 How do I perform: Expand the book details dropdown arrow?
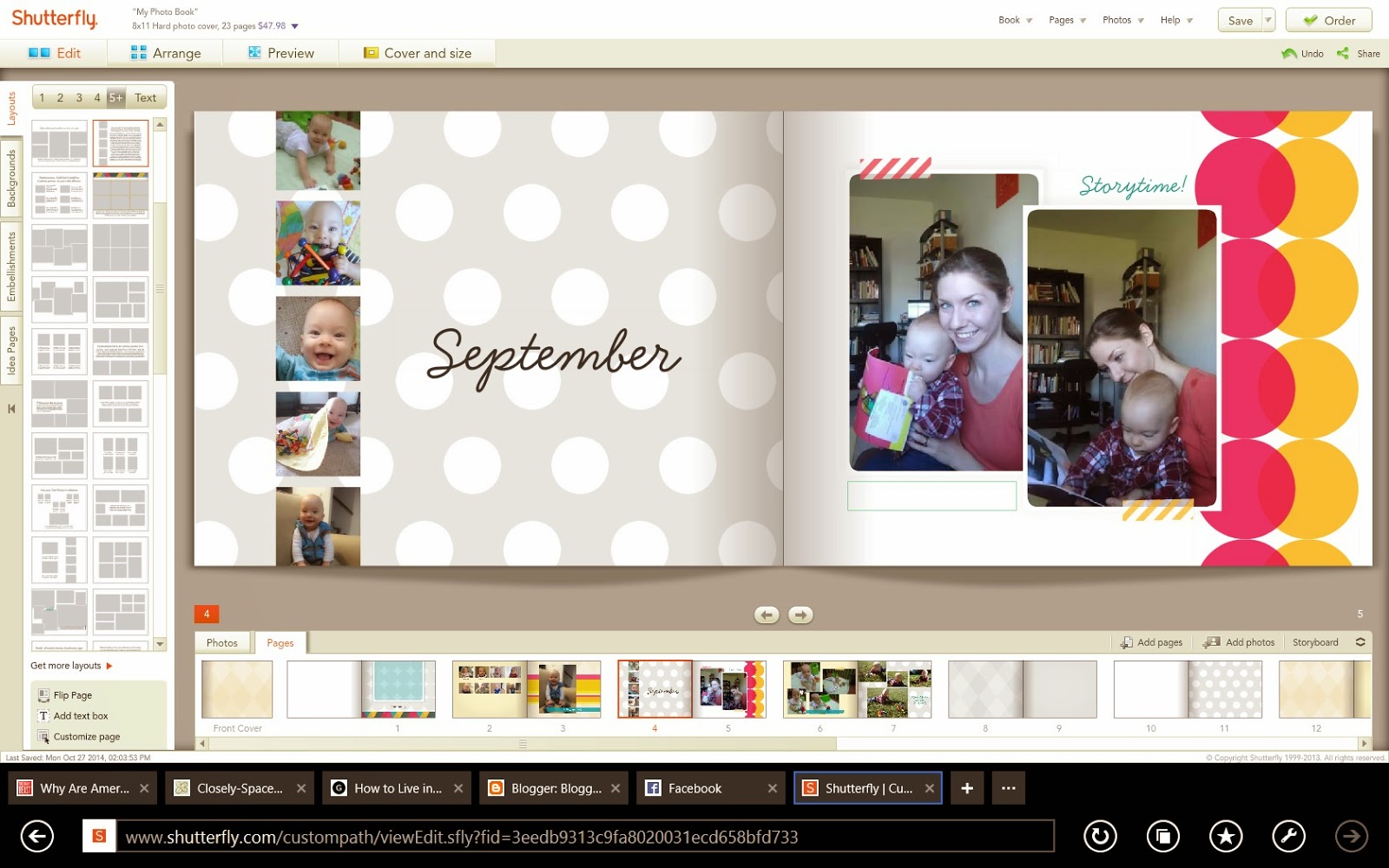tap(294, 26)
